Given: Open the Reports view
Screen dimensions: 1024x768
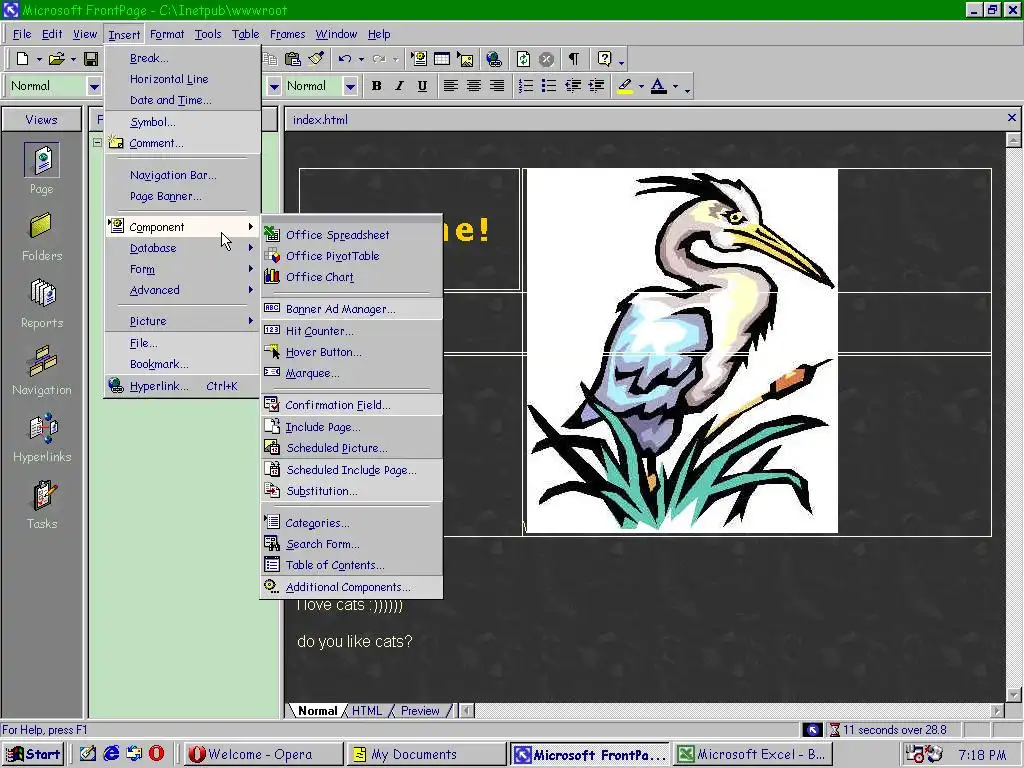Looking at the screenshot, I should (x=42, y=304).
